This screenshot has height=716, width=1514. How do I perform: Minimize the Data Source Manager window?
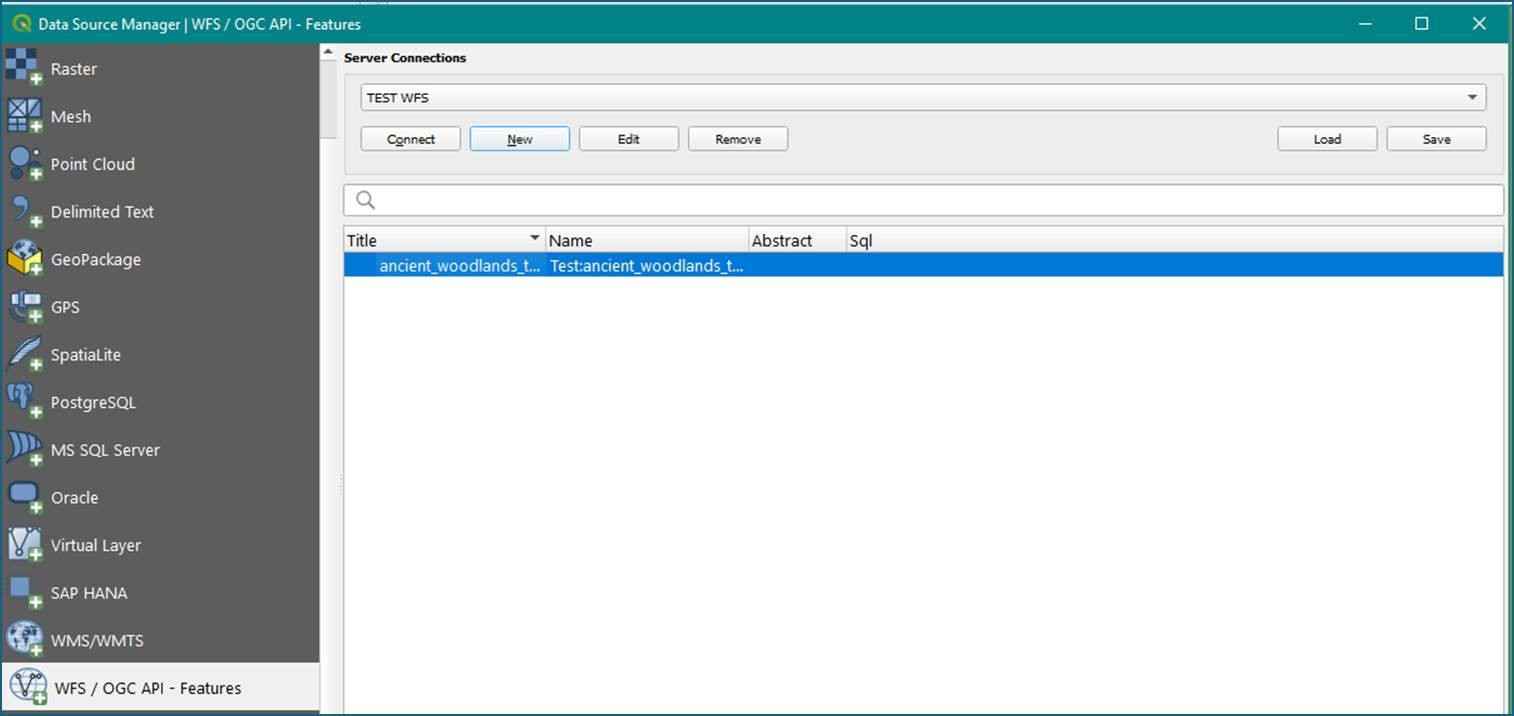click(x=1364, y=23)
